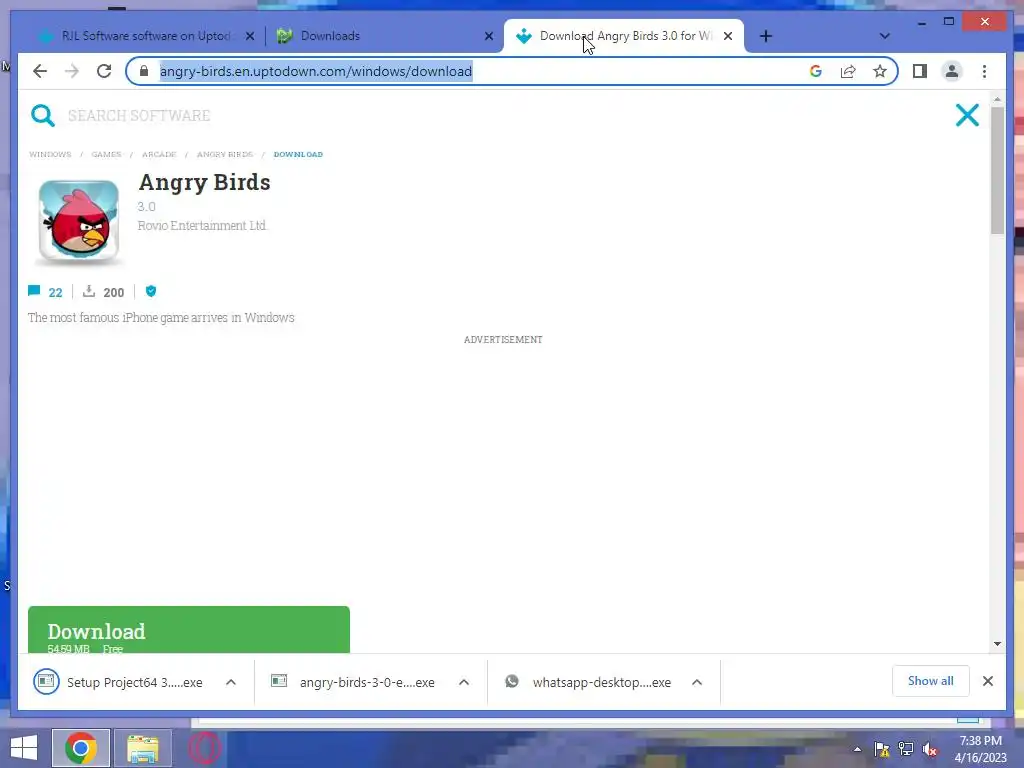
Task: Go to the Arcade breadcrumb link
Action: coord(159,154)
